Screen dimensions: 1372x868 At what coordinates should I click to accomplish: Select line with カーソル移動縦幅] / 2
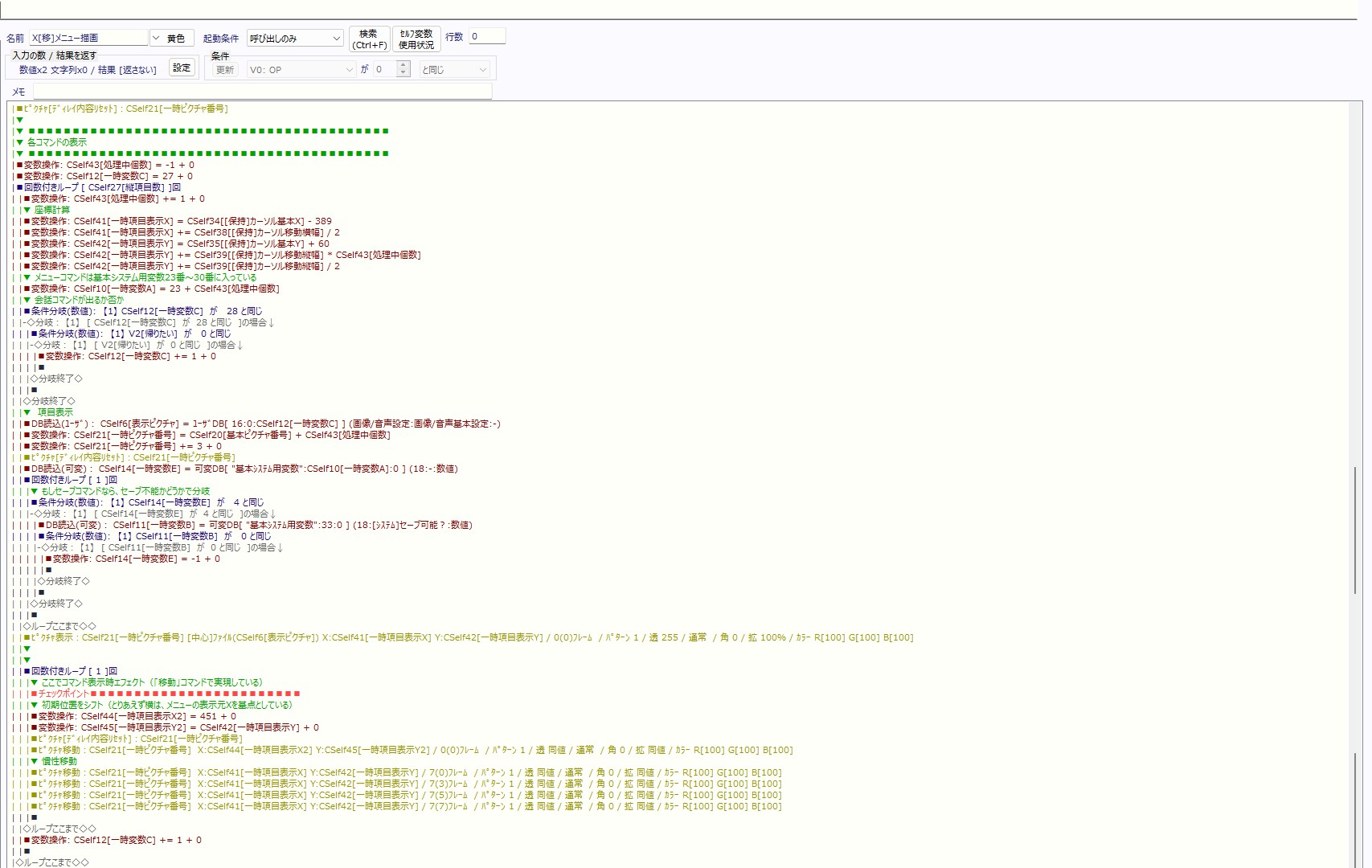(x=185, y=266)
